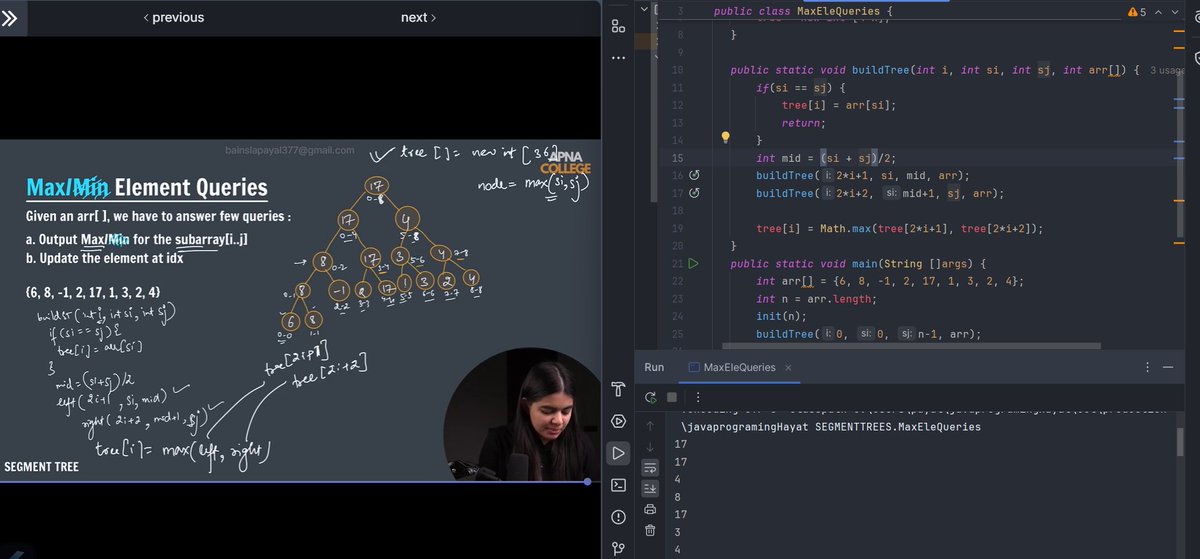This screenshot has height=559, width=1200.
Task: Click recursive call gutter icon on line 17
Action: [694, 193]
